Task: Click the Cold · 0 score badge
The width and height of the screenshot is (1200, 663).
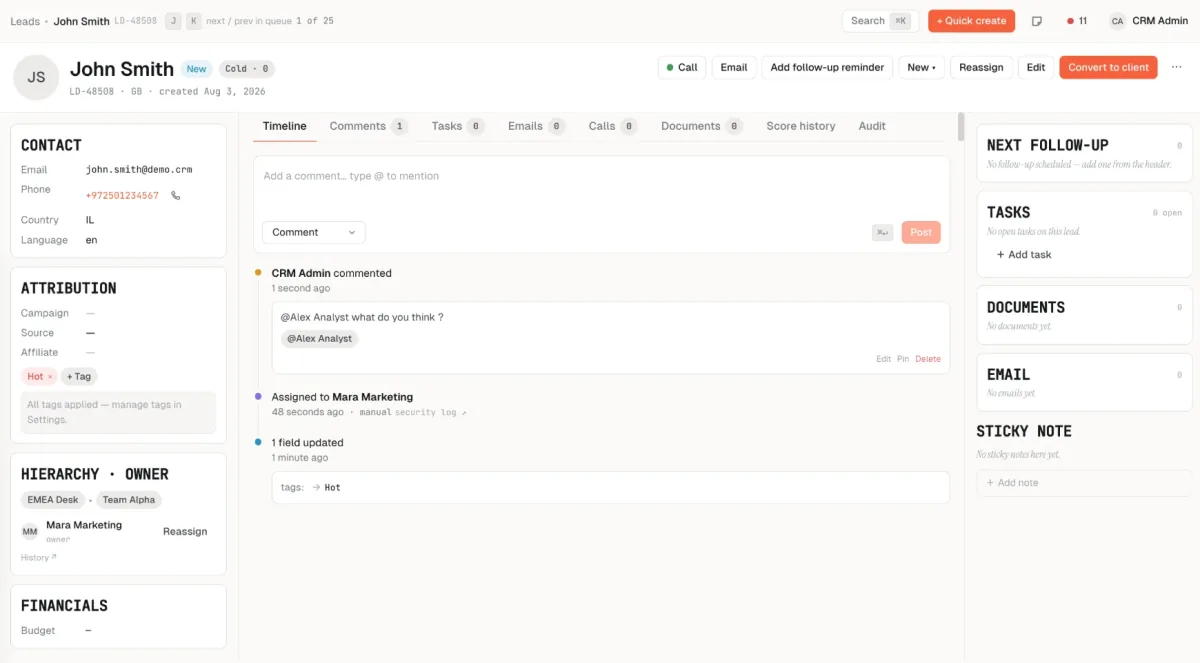Action: pyautogui.click(x=247, y=69)
